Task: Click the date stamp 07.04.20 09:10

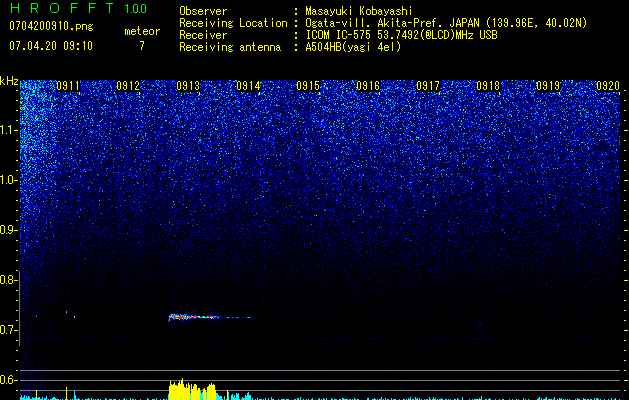Action: (51, 46)
